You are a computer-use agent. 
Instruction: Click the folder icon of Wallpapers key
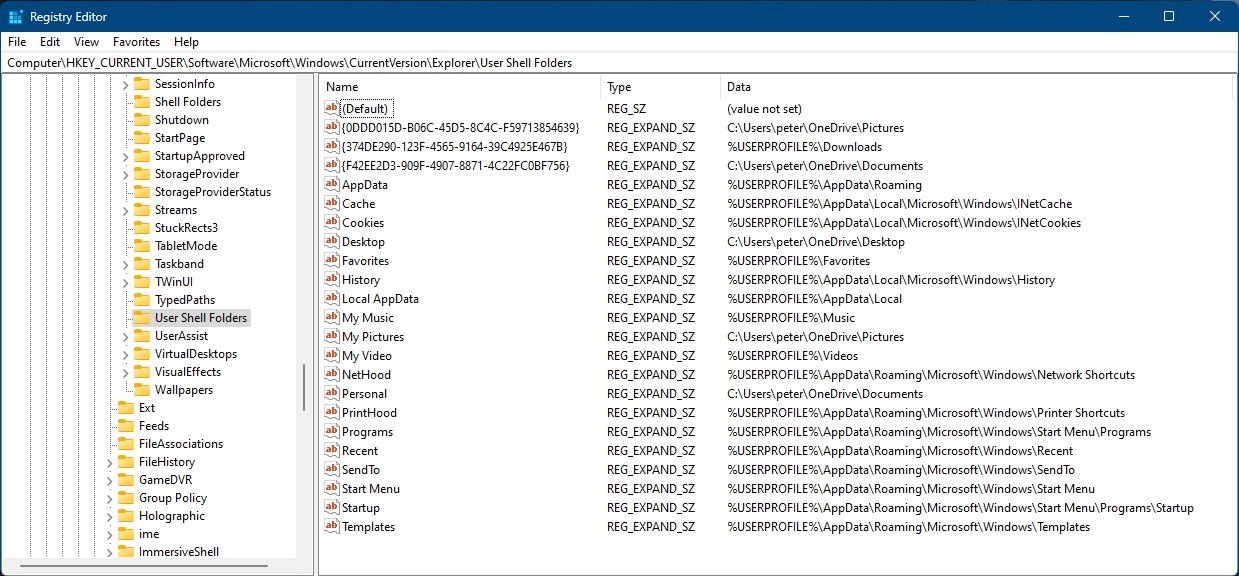141,390
